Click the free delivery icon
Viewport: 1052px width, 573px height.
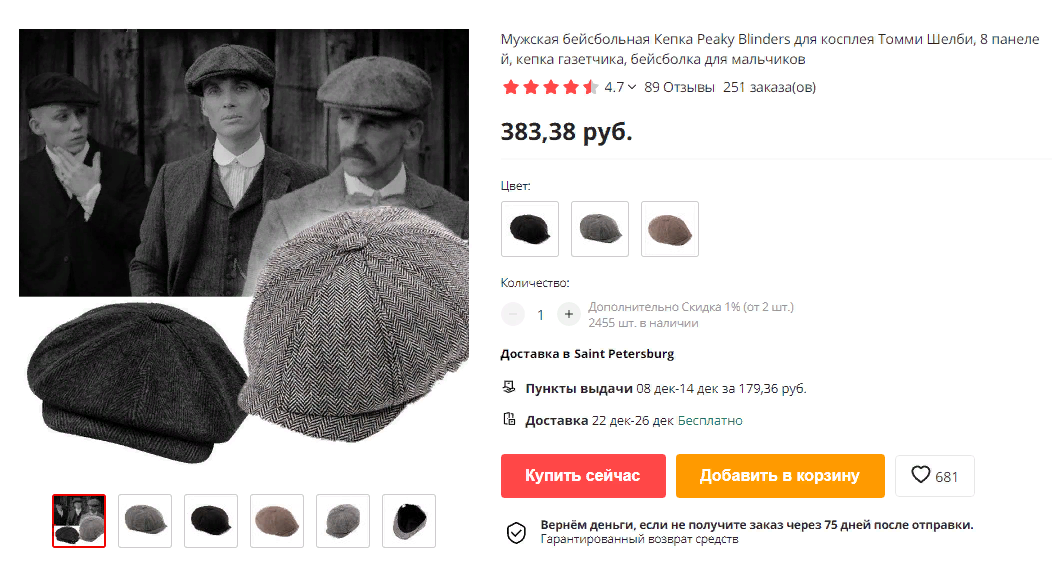pyautogui.click(x=509, y=419)
